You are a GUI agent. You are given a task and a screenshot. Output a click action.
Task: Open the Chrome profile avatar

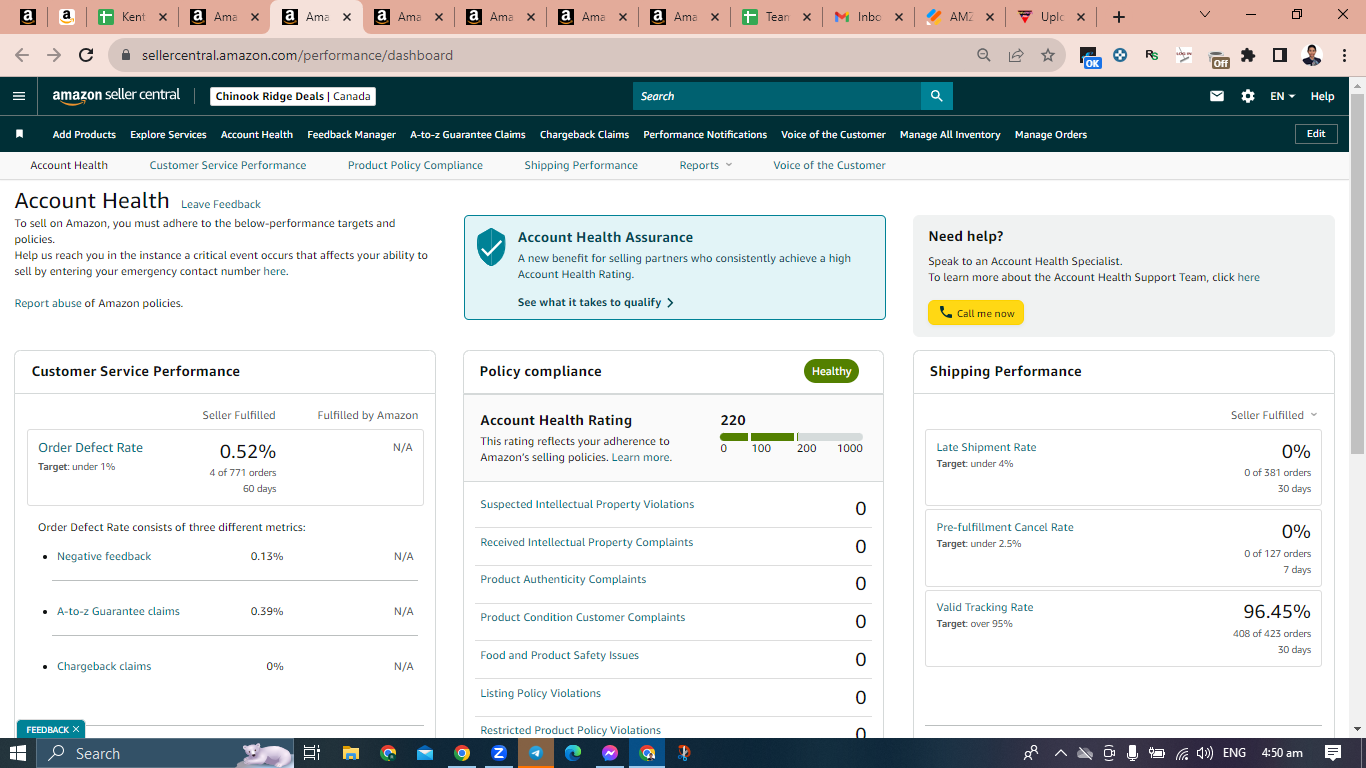click(x=1312, y=56)
